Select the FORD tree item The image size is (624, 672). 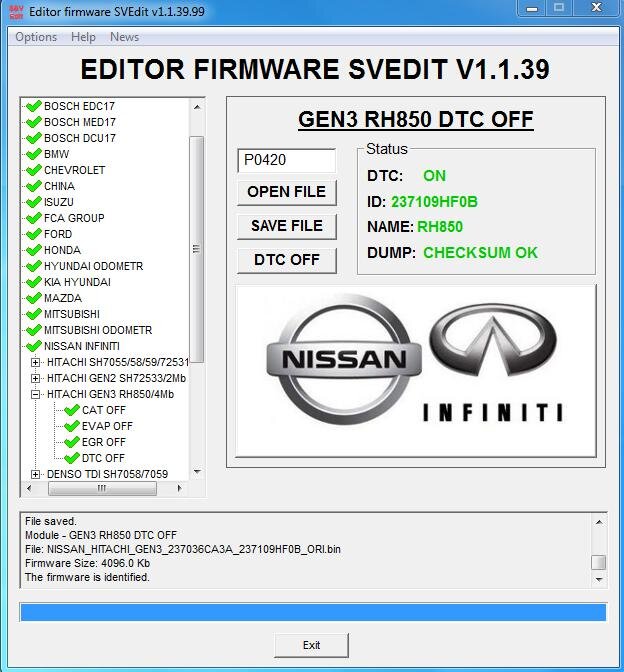click(x=58, y=234)
